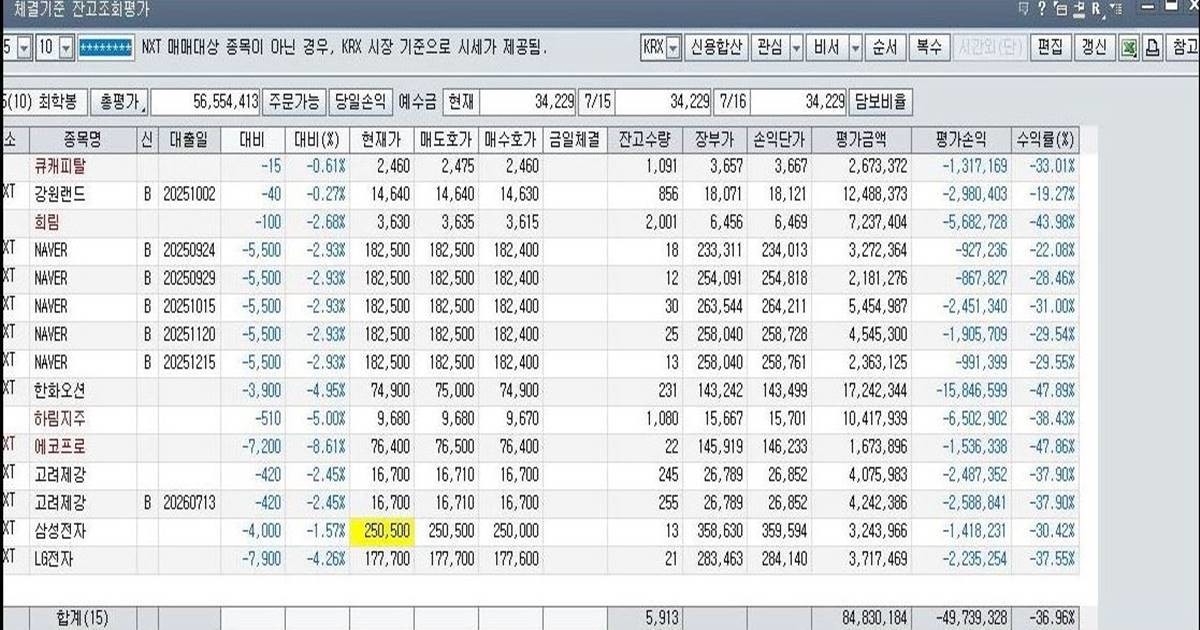Sort by the 평가금액 column header

[861, 140]
